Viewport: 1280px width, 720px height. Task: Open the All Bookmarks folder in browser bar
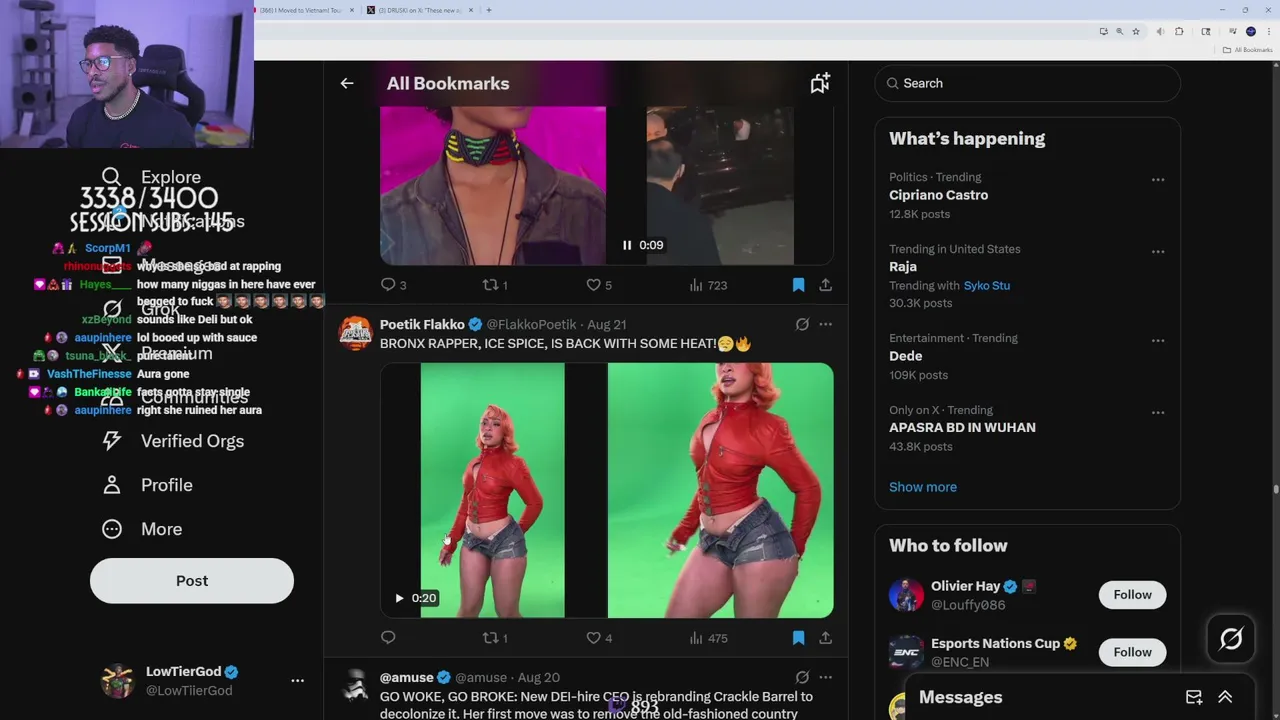click(1248, 50)
